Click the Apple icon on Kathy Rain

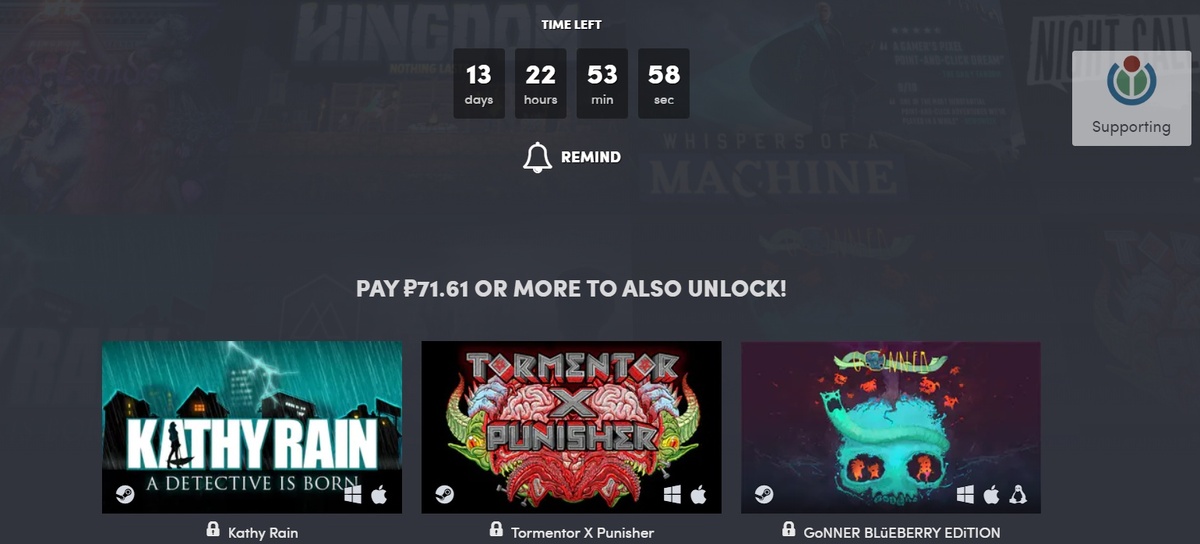coord(379,494)
